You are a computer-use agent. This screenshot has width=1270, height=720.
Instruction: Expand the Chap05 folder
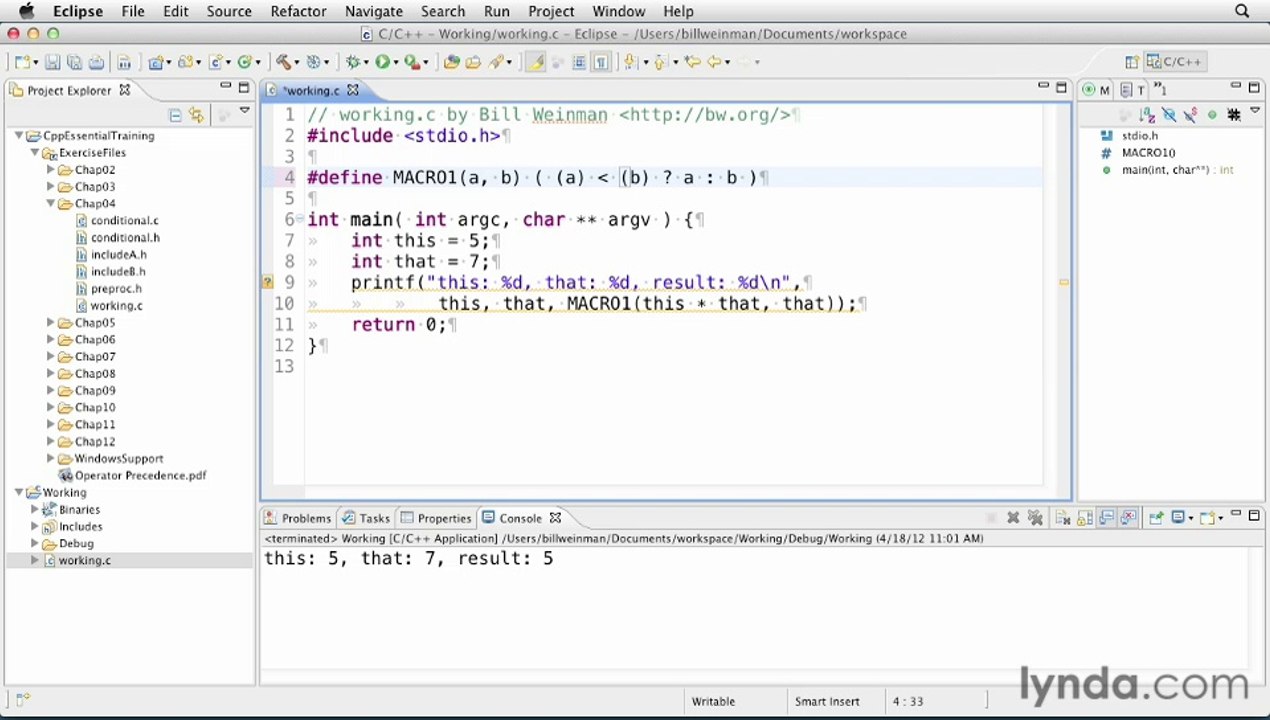[51, 323]
